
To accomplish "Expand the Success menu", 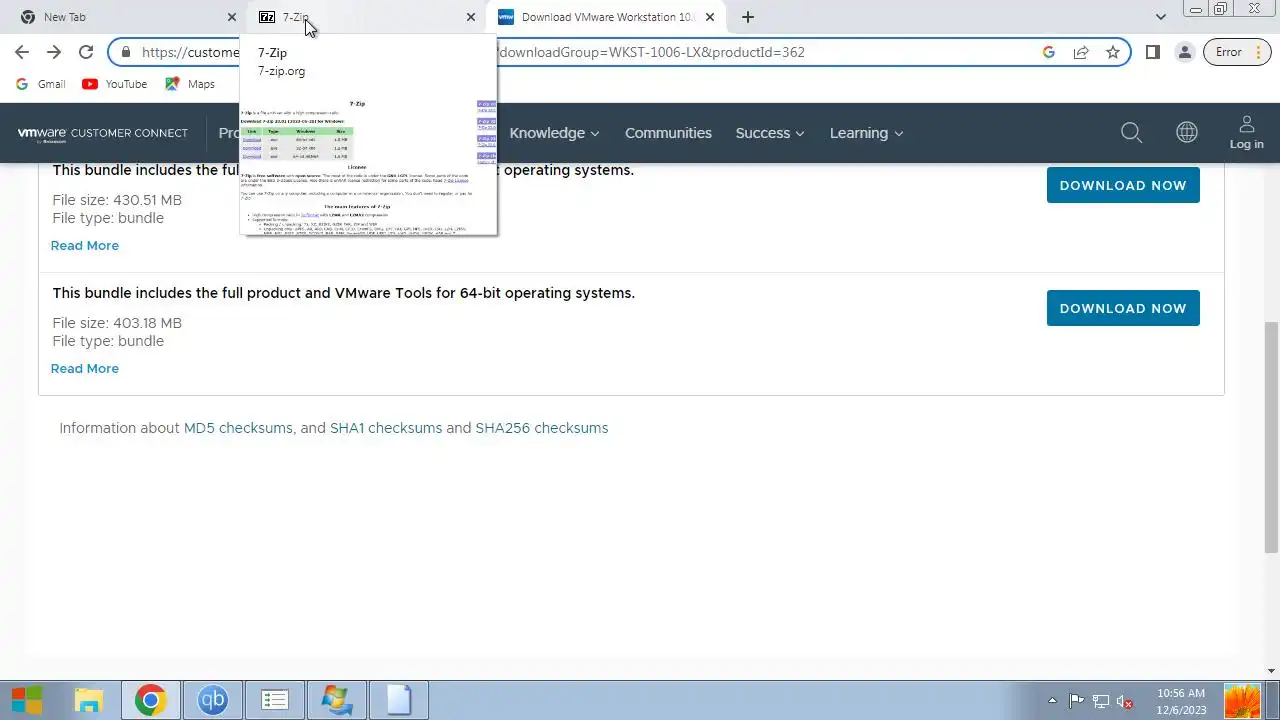I will pos(770,133).
